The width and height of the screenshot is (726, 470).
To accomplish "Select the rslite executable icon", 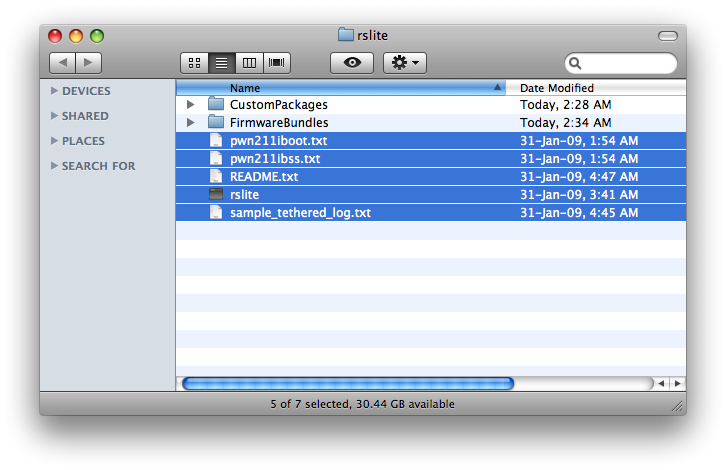I will coord(216,195).
